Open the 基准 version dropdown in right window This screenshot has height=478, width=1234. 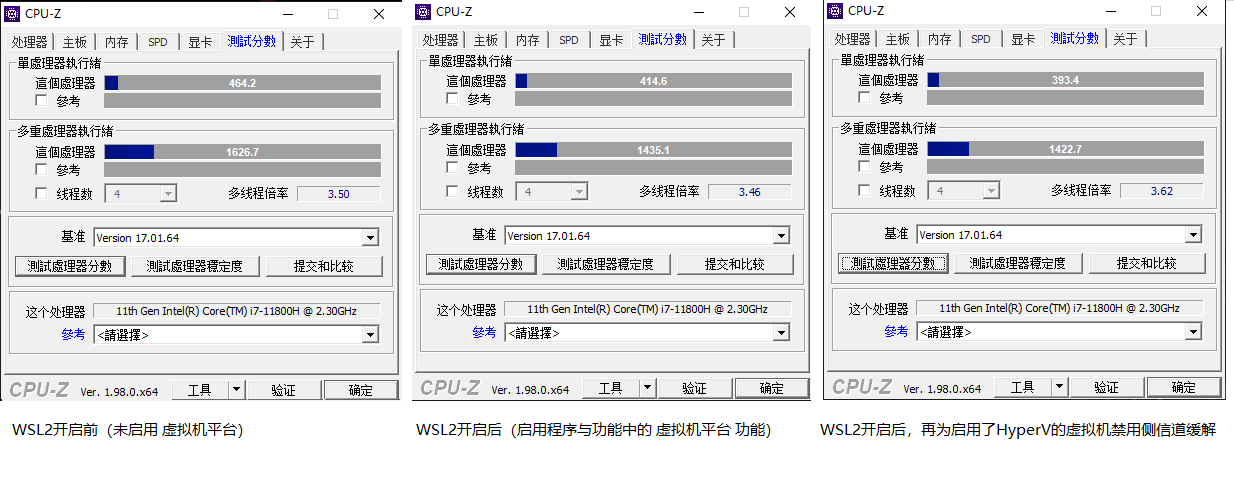tap(1193, 235)
